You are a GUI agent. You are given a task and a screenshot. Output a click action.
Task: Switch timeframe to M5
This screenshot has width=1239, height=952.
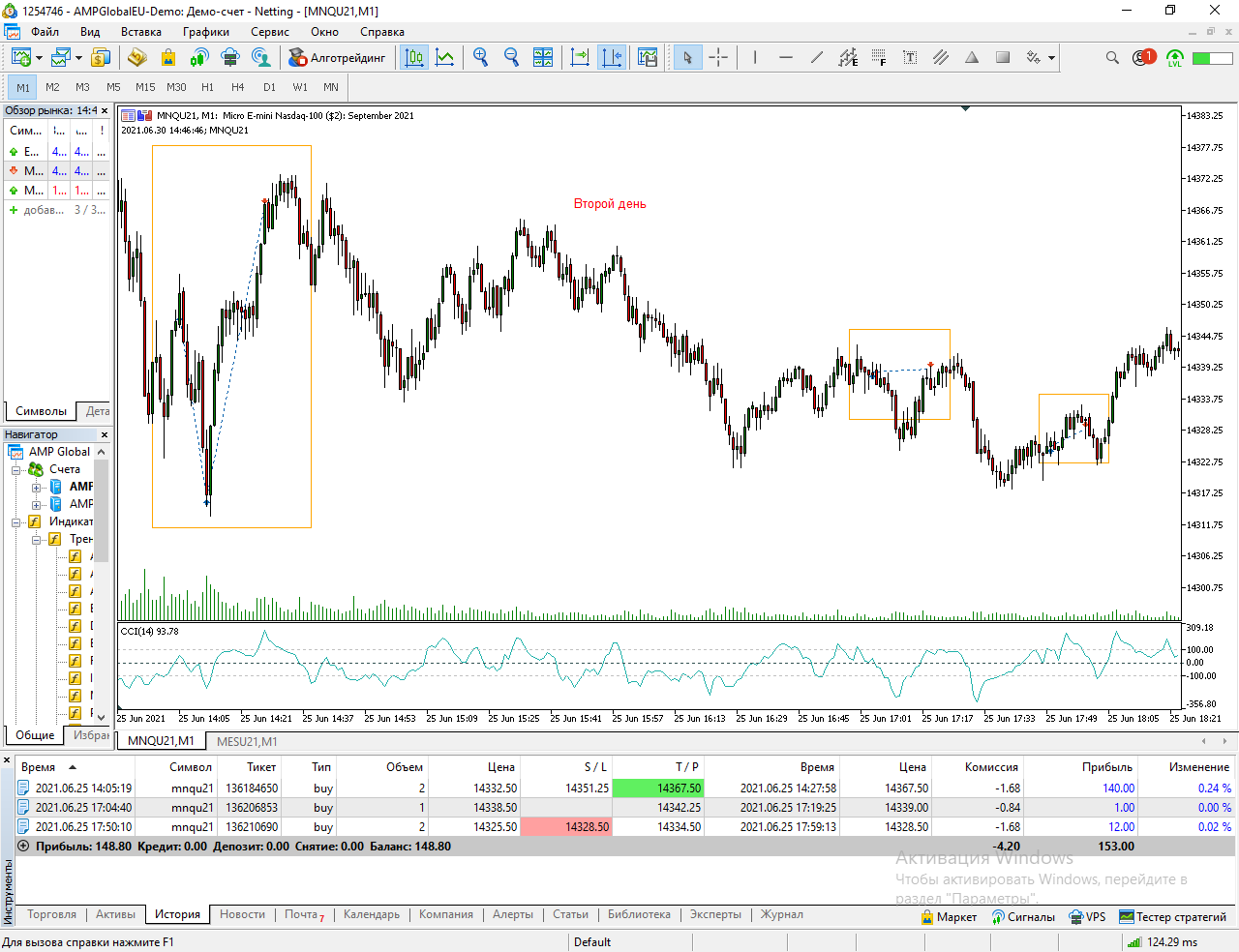point(114,87)
